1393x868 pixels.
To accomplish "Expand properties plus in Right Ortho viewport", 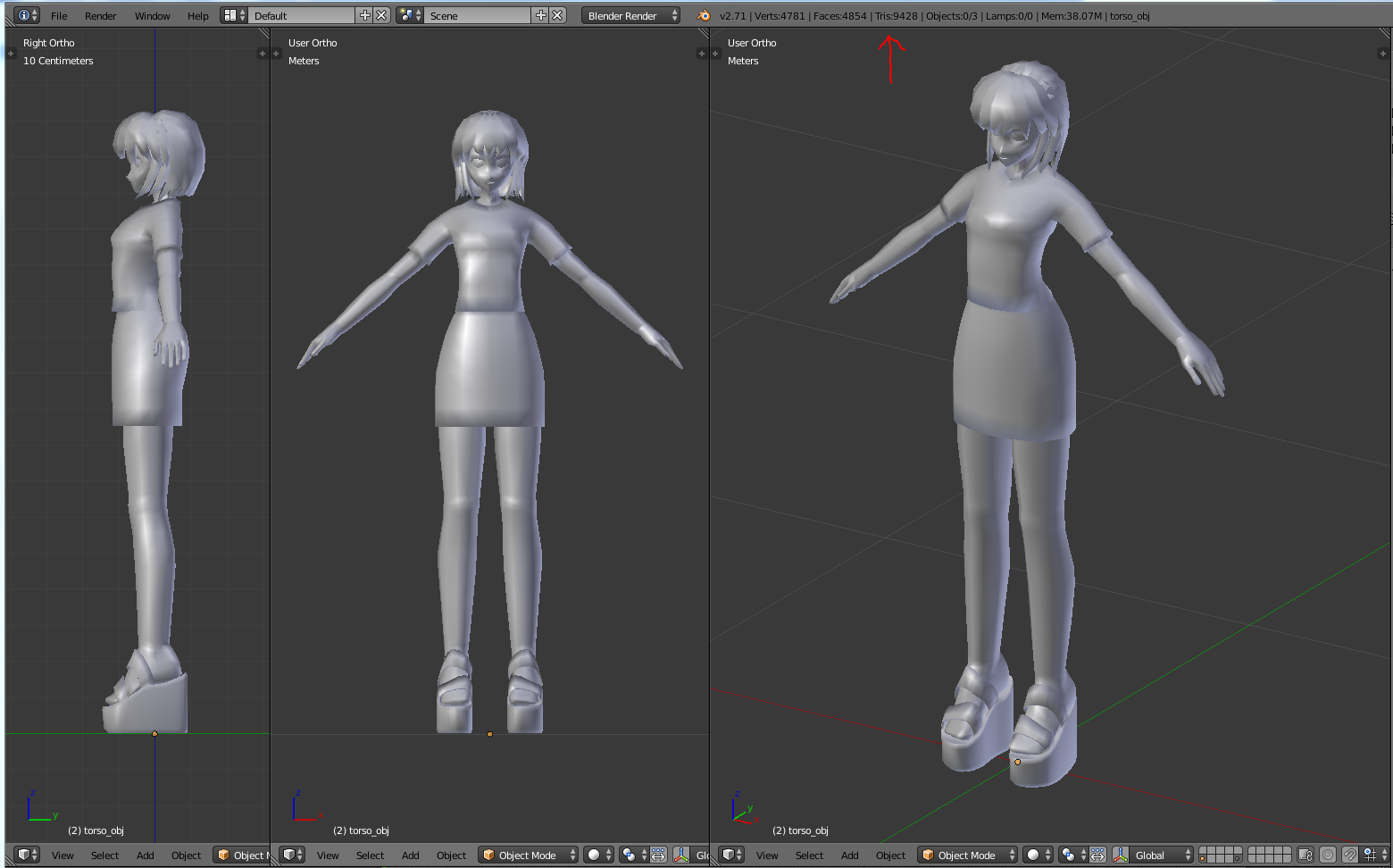I will click(x=263, y=54).
